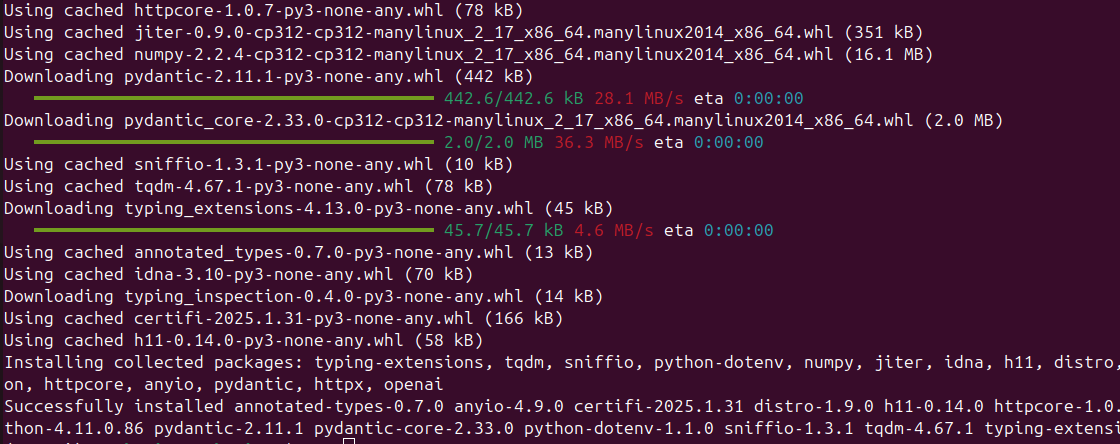Click the typing_extensions download progress bar

[x=234, y=231]
